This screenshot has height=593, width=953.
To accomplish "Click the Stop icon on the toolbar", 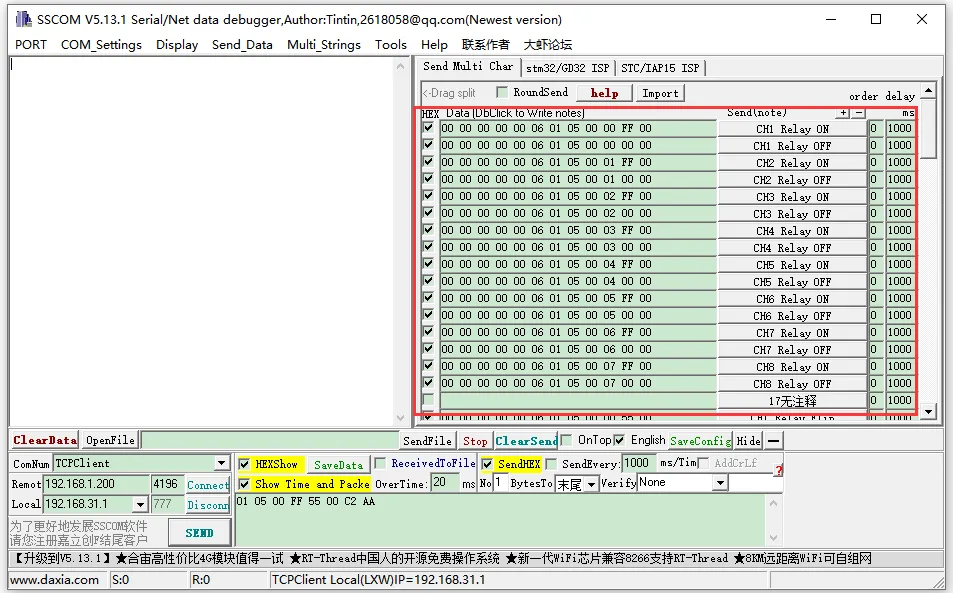I will [475, 440].
